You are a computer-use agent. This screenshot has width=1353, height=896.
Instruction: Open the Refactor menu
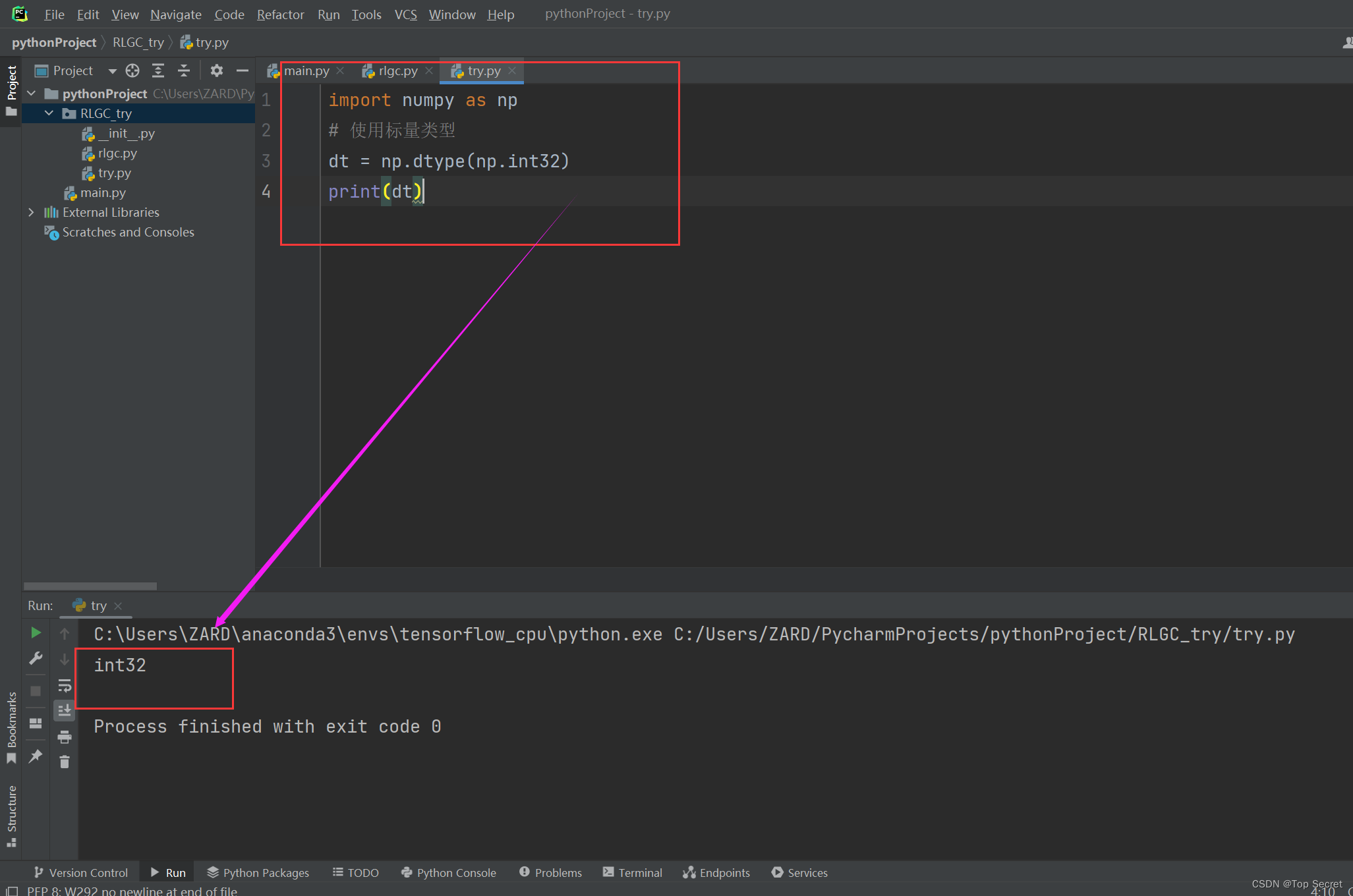(x=280, y=14)
